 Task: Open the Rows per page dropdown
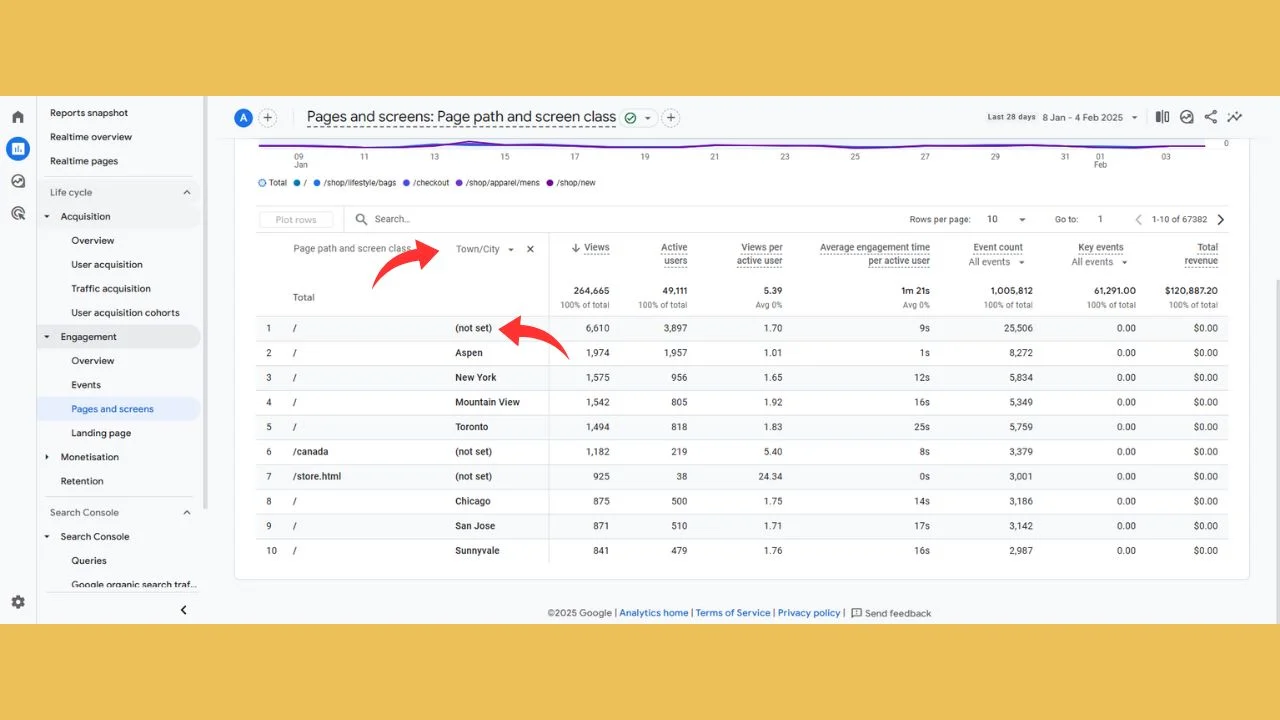(1007, 219)
